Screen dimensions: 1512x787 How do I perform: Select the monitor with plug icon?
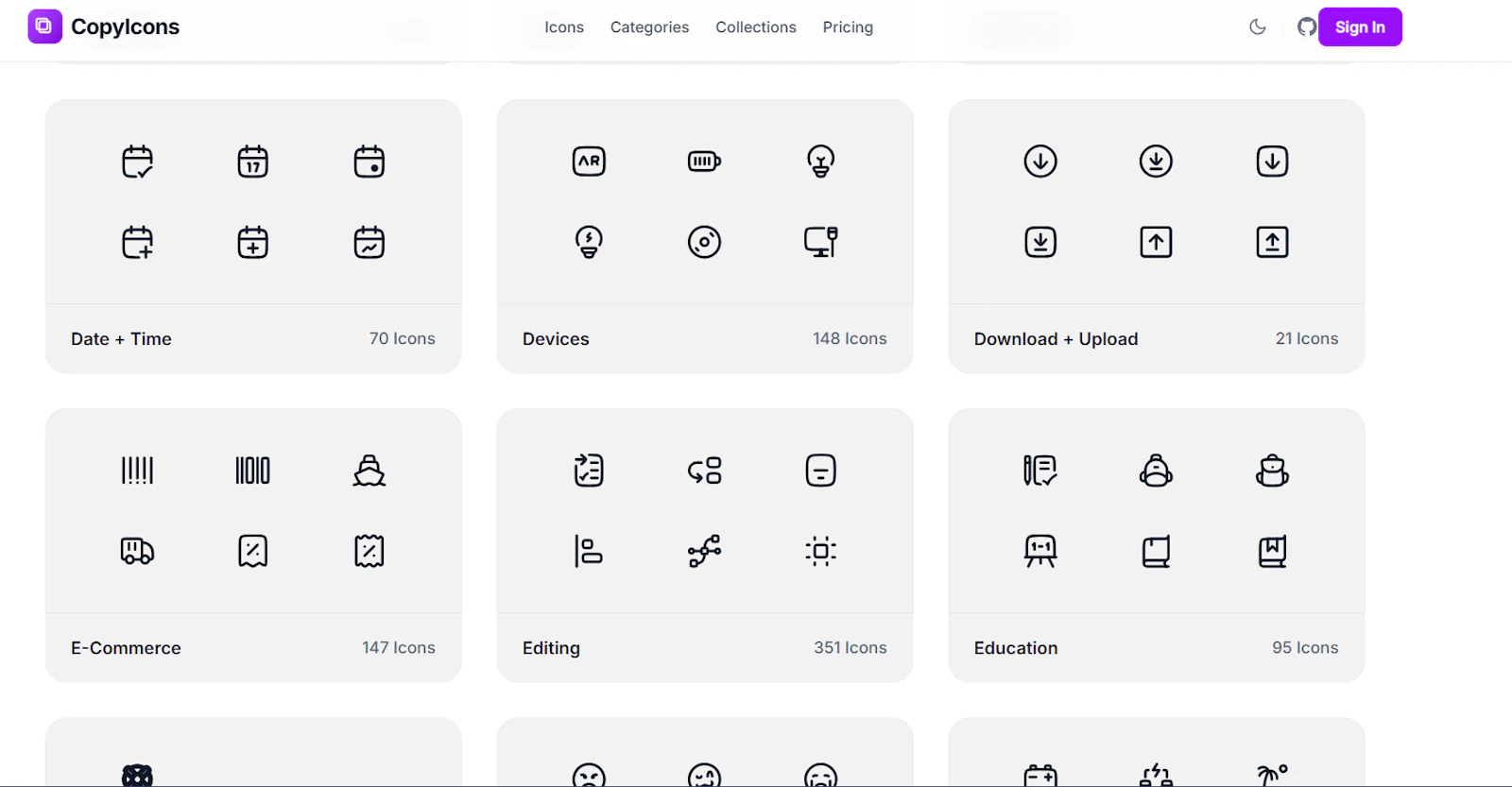click(x=821, y=242)
